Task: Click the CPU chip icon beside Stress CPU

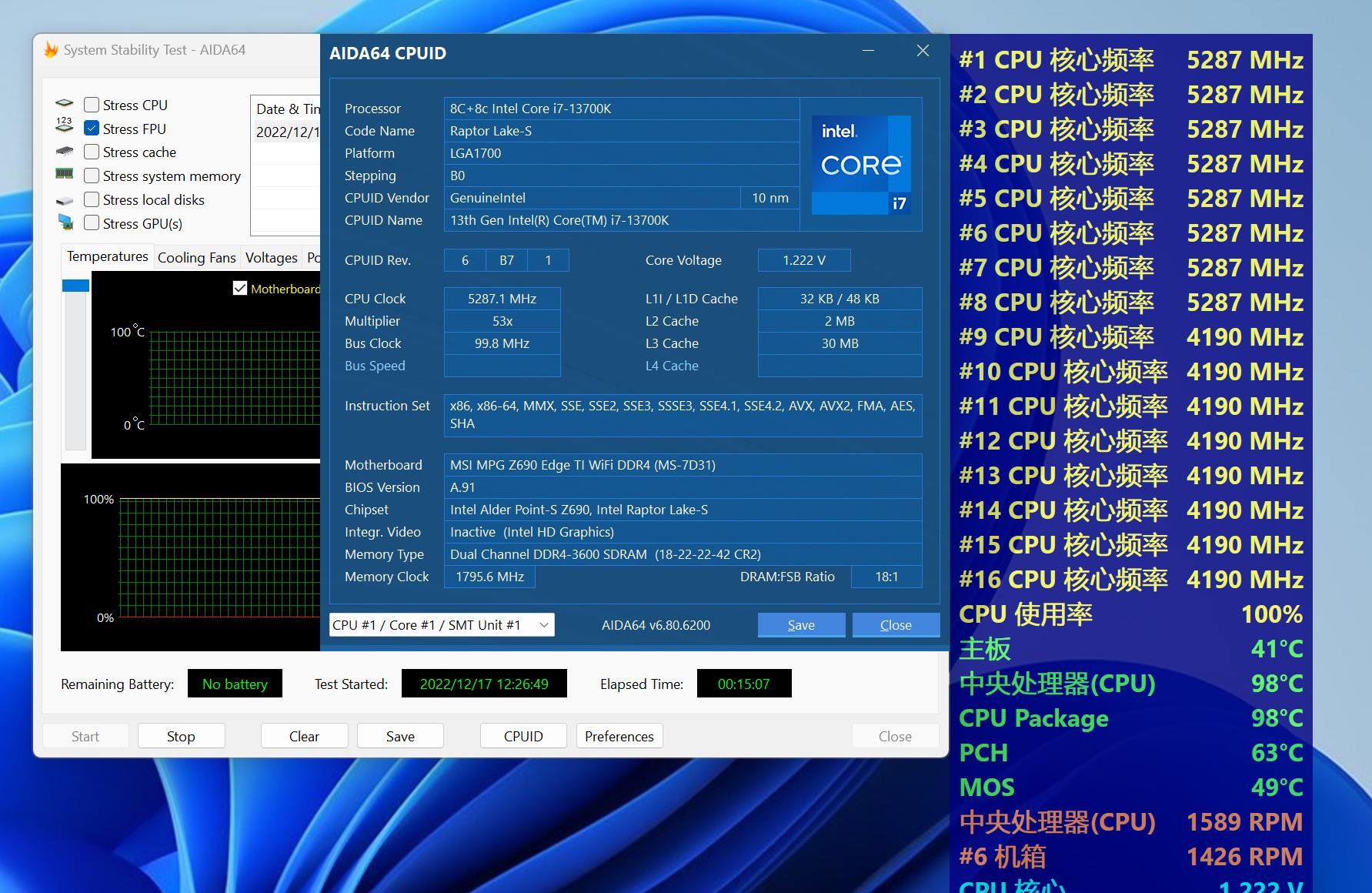Action: point(65,103)
